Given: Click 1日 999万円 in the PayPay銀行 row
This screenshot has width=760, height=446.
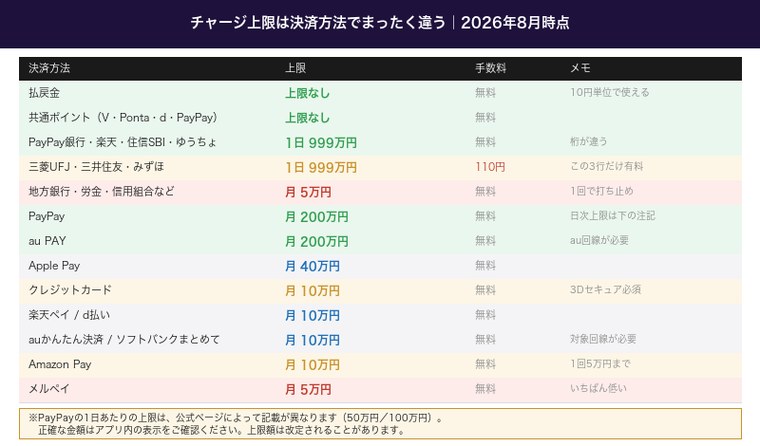Looking at the screenshot, I should pyautogui.click(x=321, y=143).
